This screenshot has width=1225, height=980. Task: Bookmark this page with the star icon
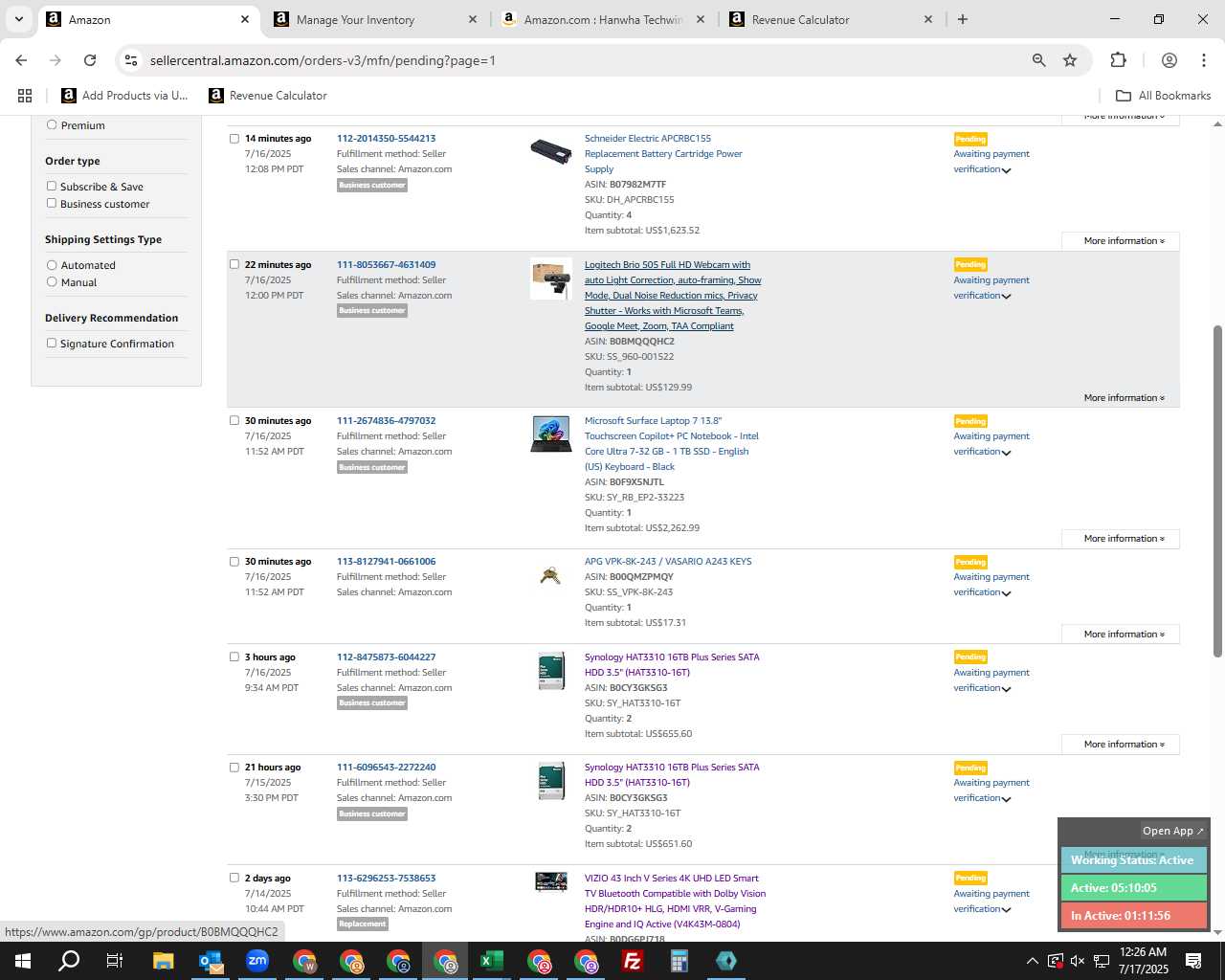[1070, 60]
